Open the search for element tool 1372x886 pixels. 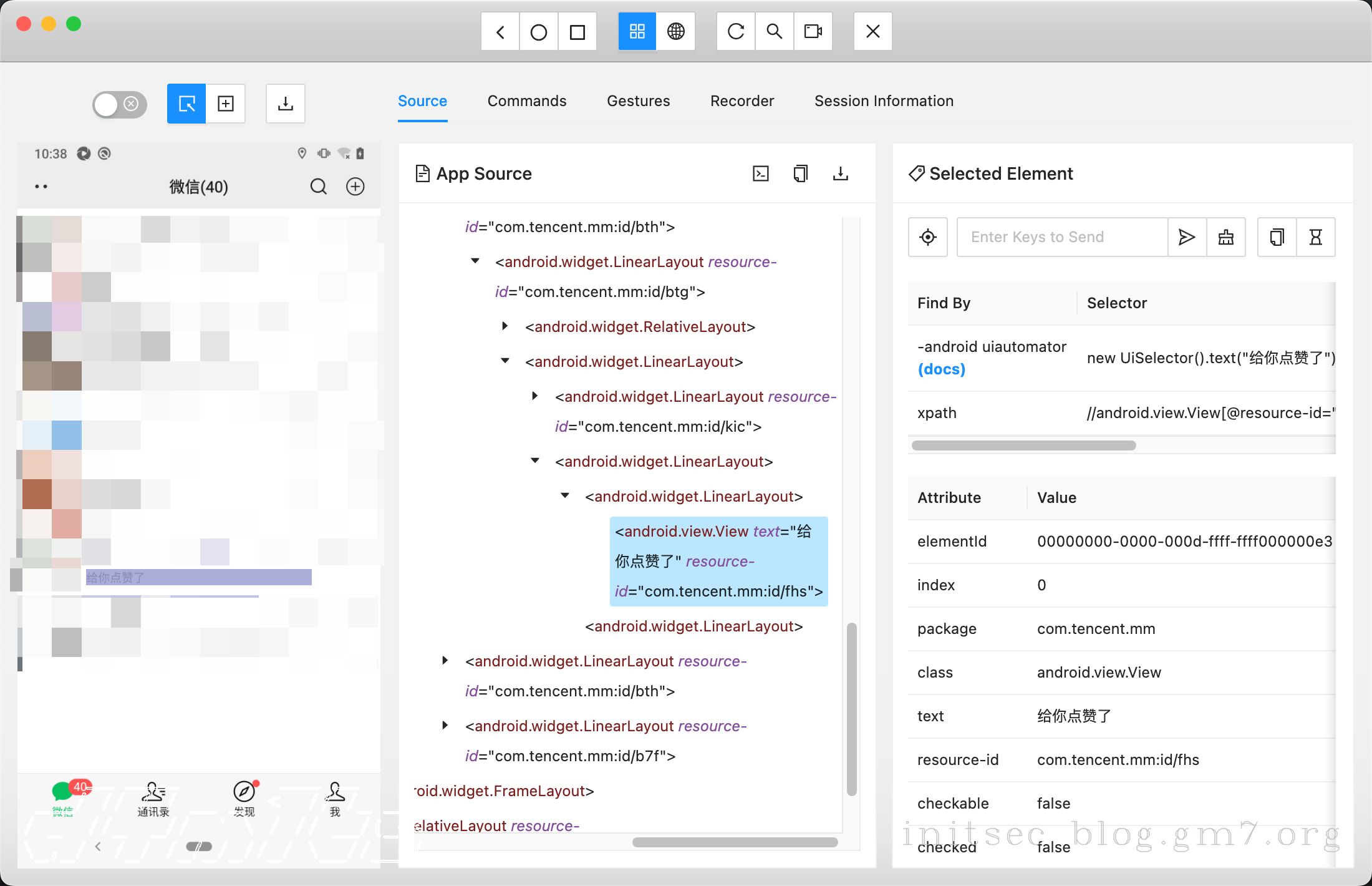click(774, 31)
